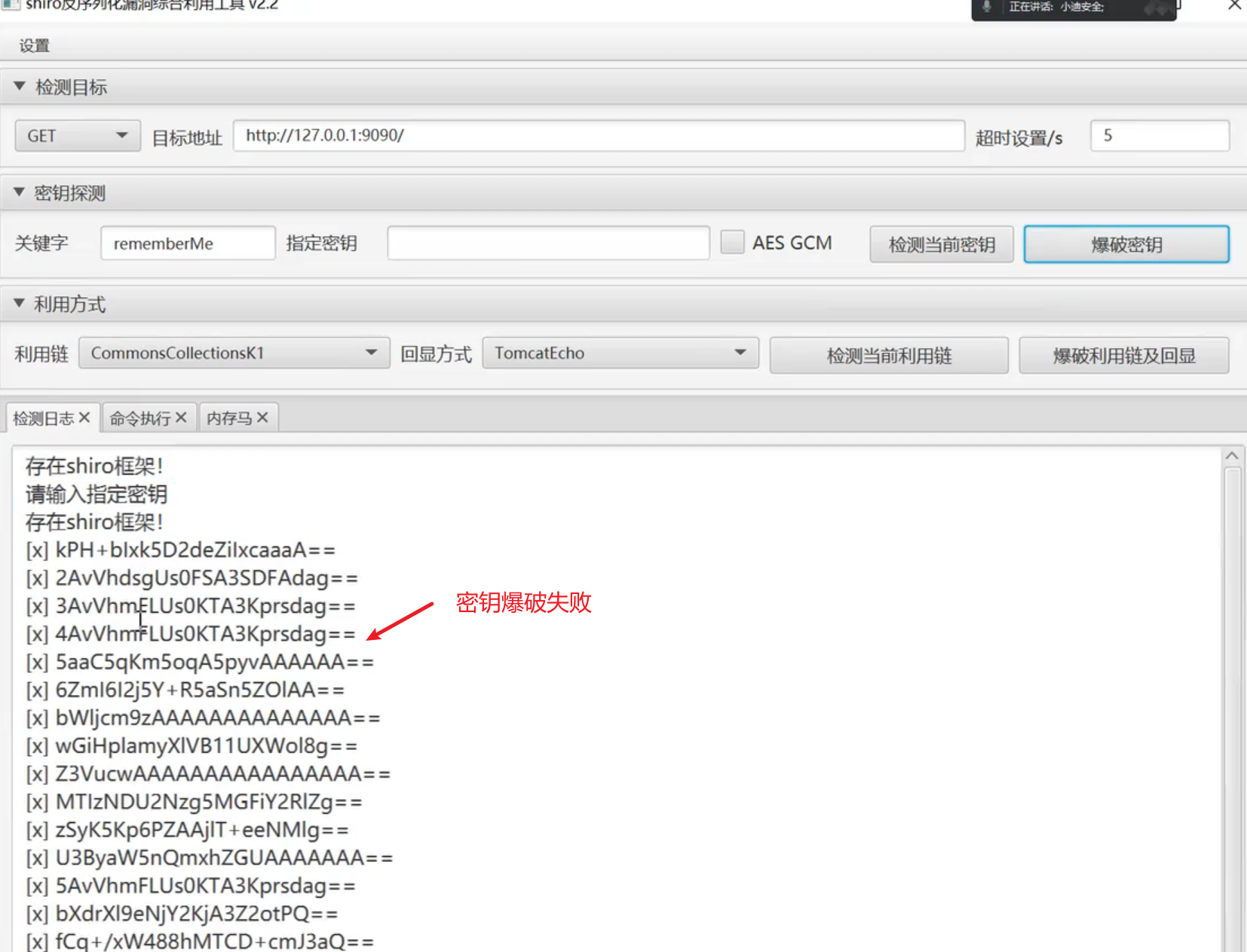Open the 设置 menu
Screen dimensions: 1247x952
(x=35, y=46)
